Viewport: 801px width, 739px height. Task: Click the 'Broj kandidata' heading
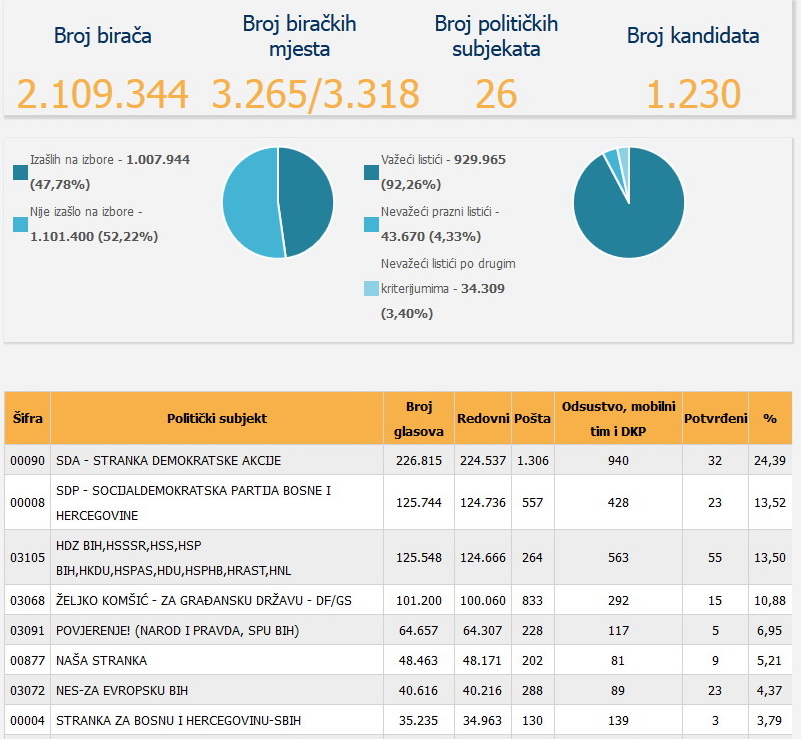tap(693, 36)
